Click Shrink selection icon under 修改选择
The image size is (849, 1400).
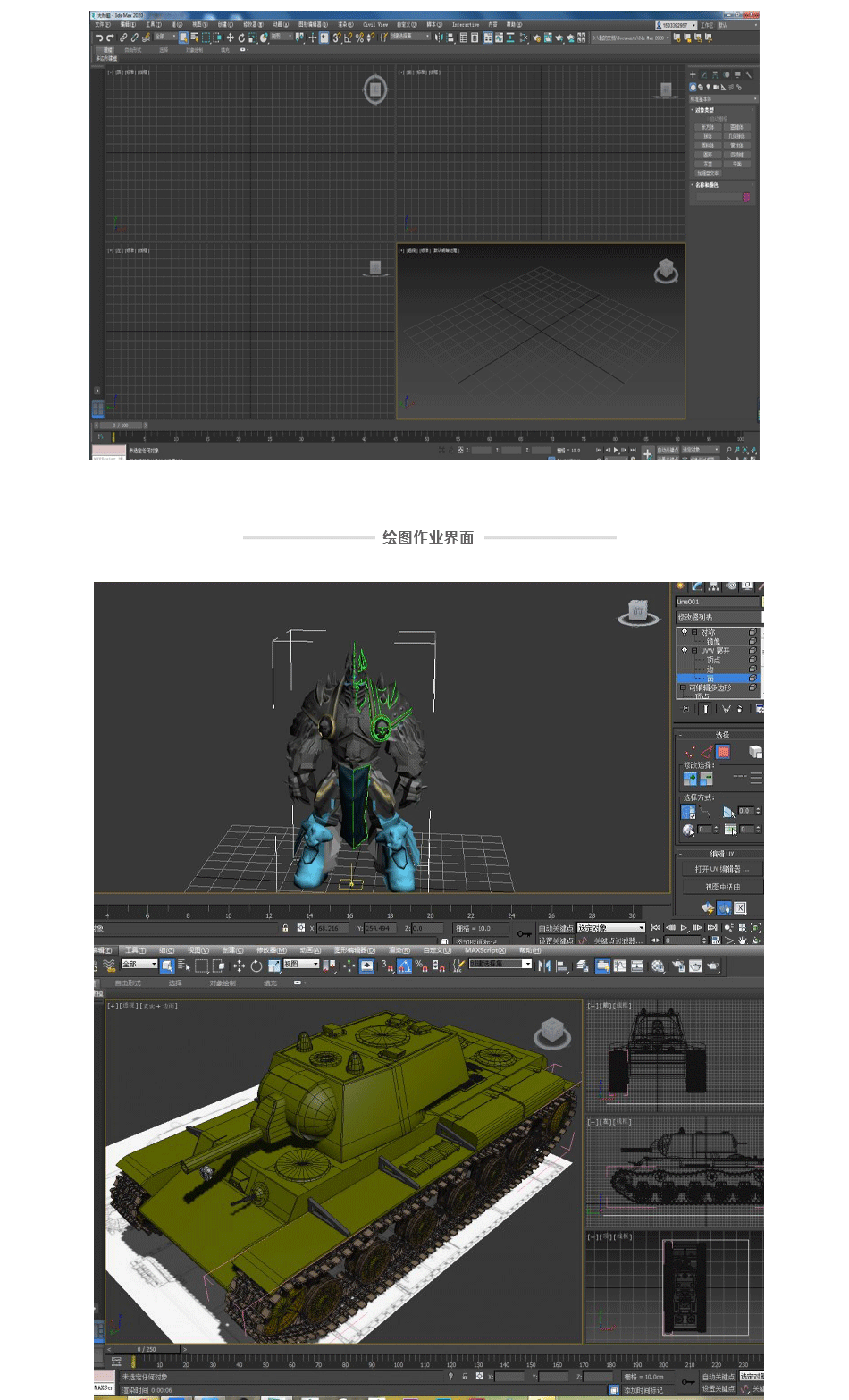coord(707,779)
